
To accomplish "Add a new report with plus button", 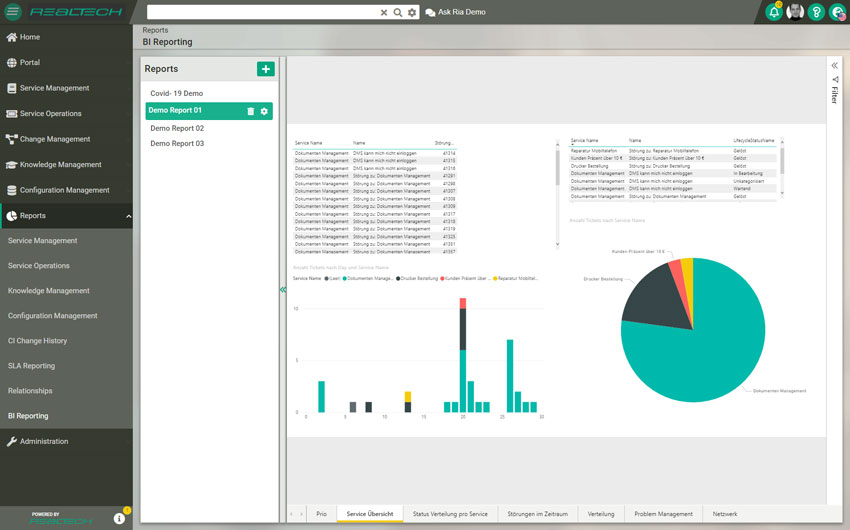I will pos(266,69).
